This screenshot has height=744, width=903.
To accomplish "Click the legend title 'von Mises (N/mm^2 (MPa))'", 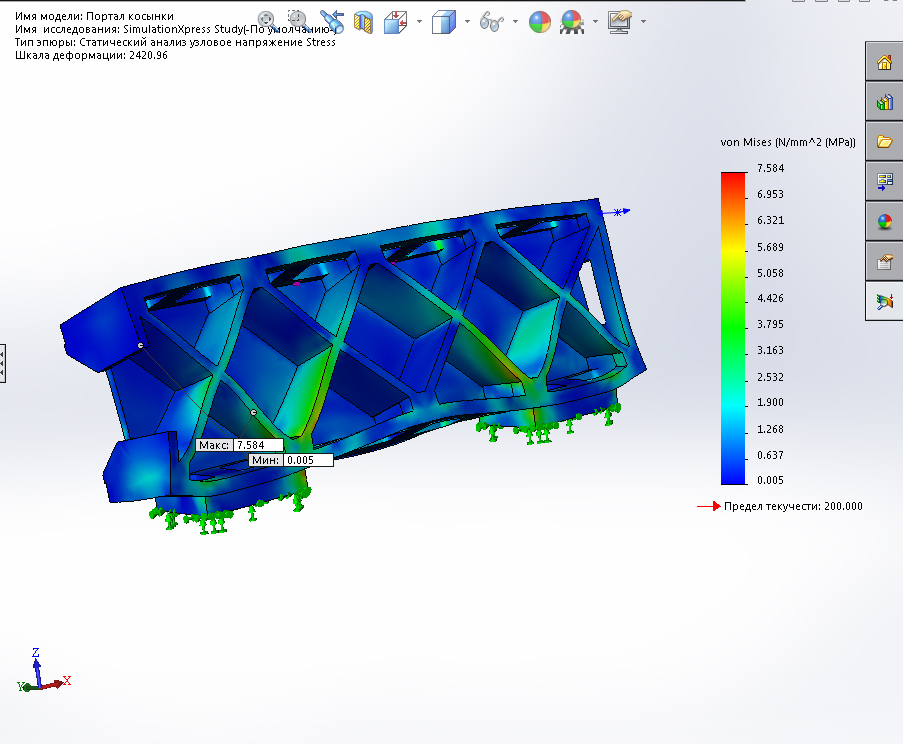I will [788, 142].
